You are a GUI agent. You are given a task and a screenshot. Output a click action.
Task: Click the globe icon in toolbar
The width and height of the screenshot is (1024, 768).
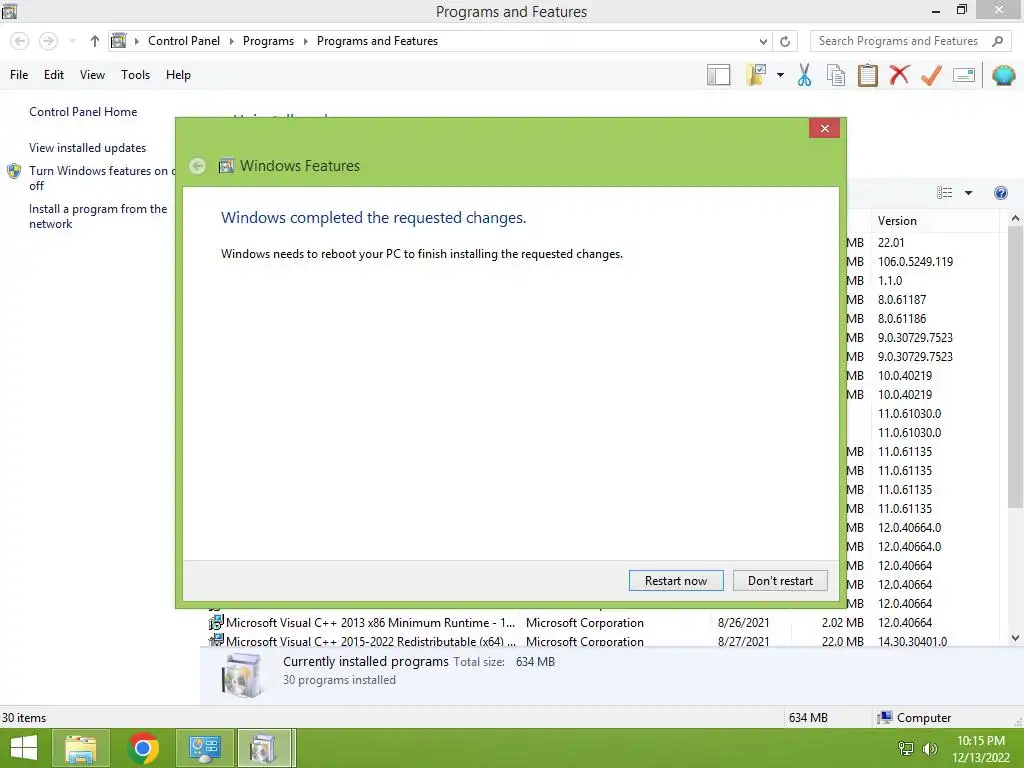point(1004,75)
